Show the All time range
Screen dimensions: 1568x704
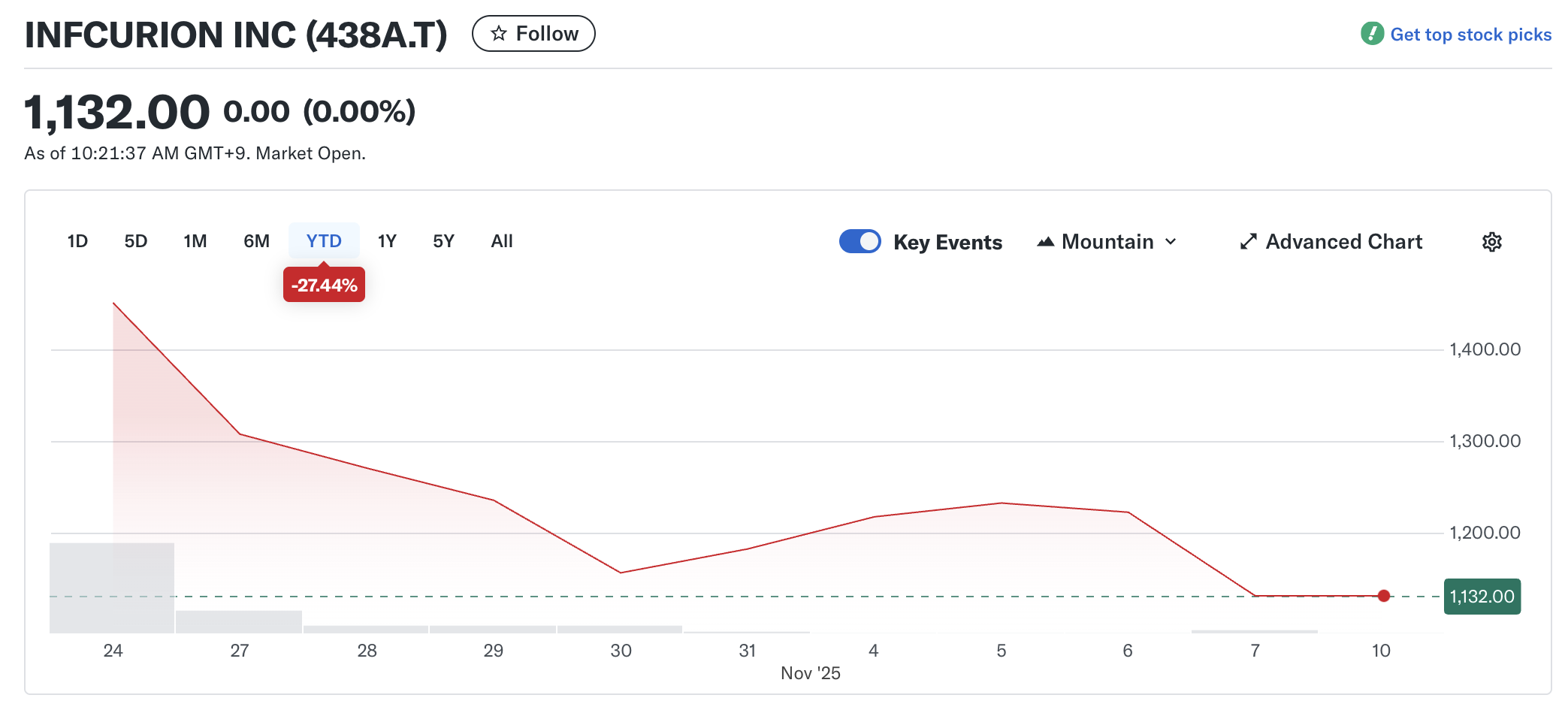[x=501, y=241]
